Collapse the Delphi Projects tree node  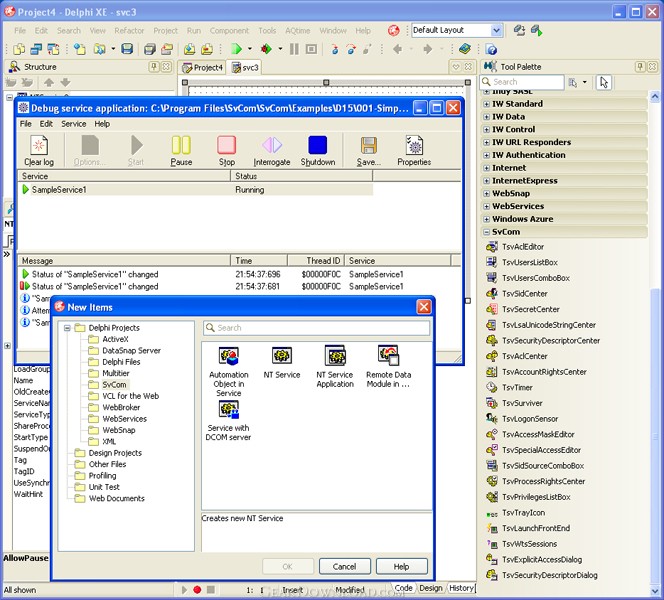pos(67,328)
